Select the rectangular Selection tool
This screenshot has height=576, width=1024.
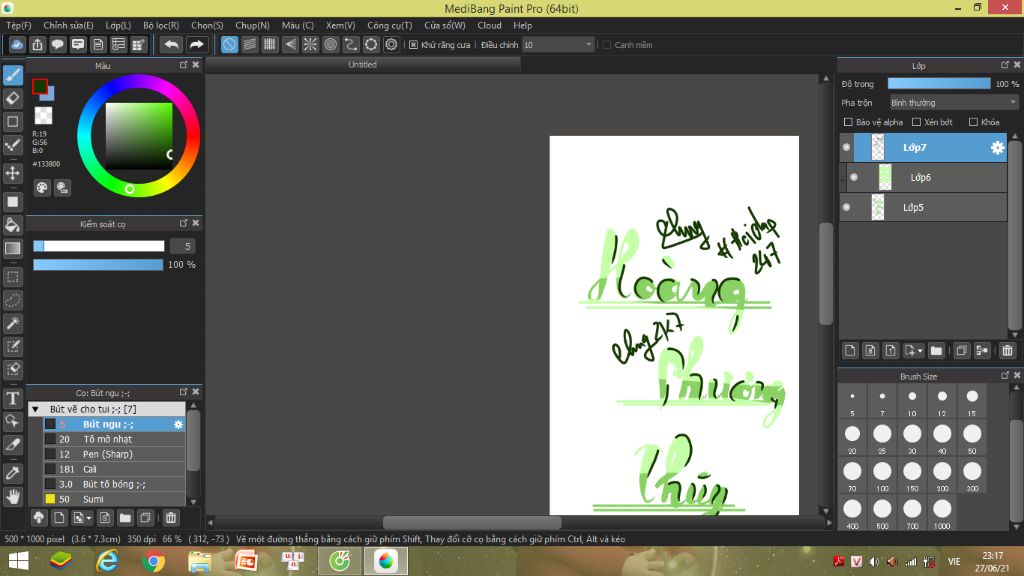click(13, 277)
